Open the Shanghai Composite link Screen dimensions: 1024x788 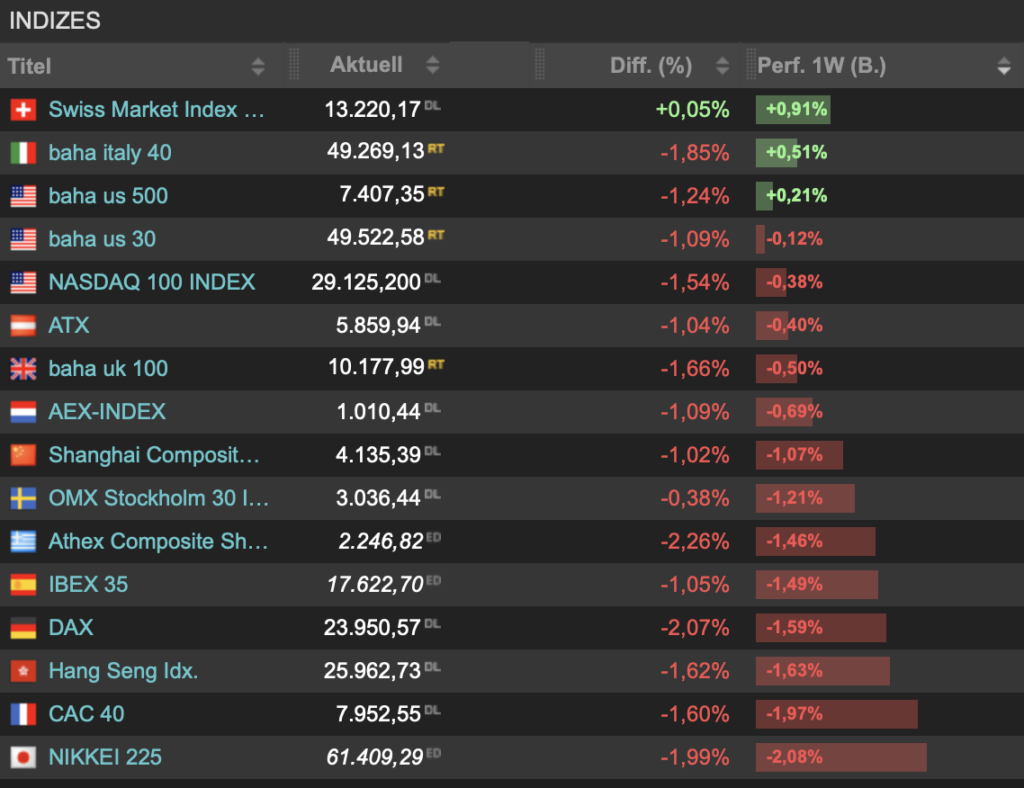(154, 455)
